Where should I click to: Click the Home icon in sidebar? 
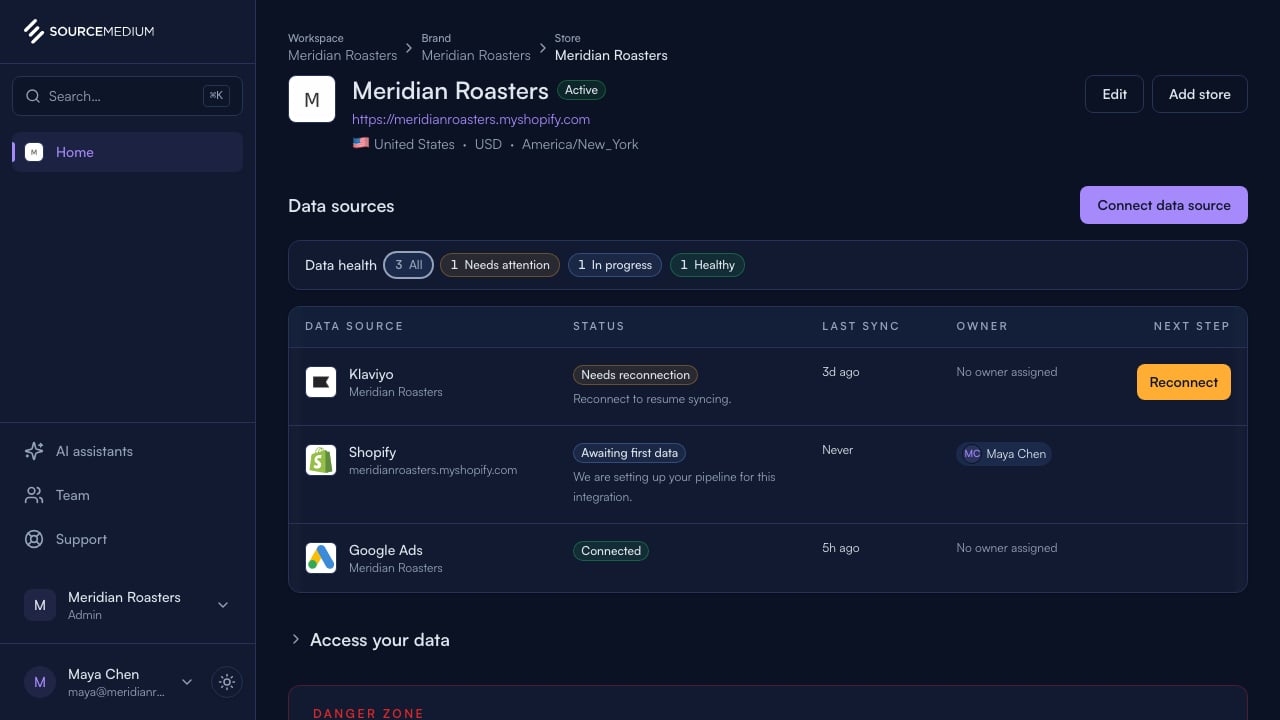click(34, 152)
